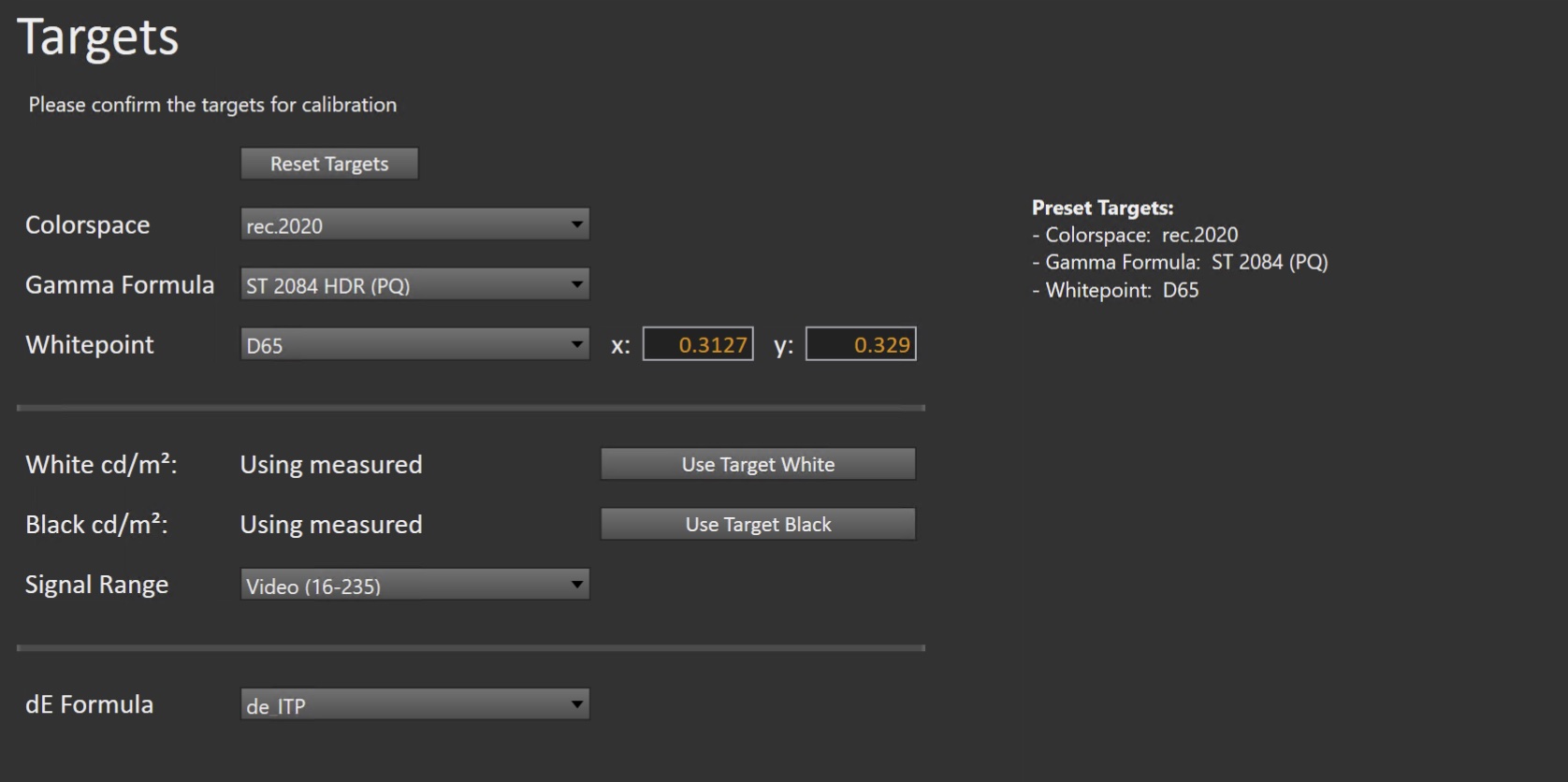Click the Reset Targets button

click(328, 164)
